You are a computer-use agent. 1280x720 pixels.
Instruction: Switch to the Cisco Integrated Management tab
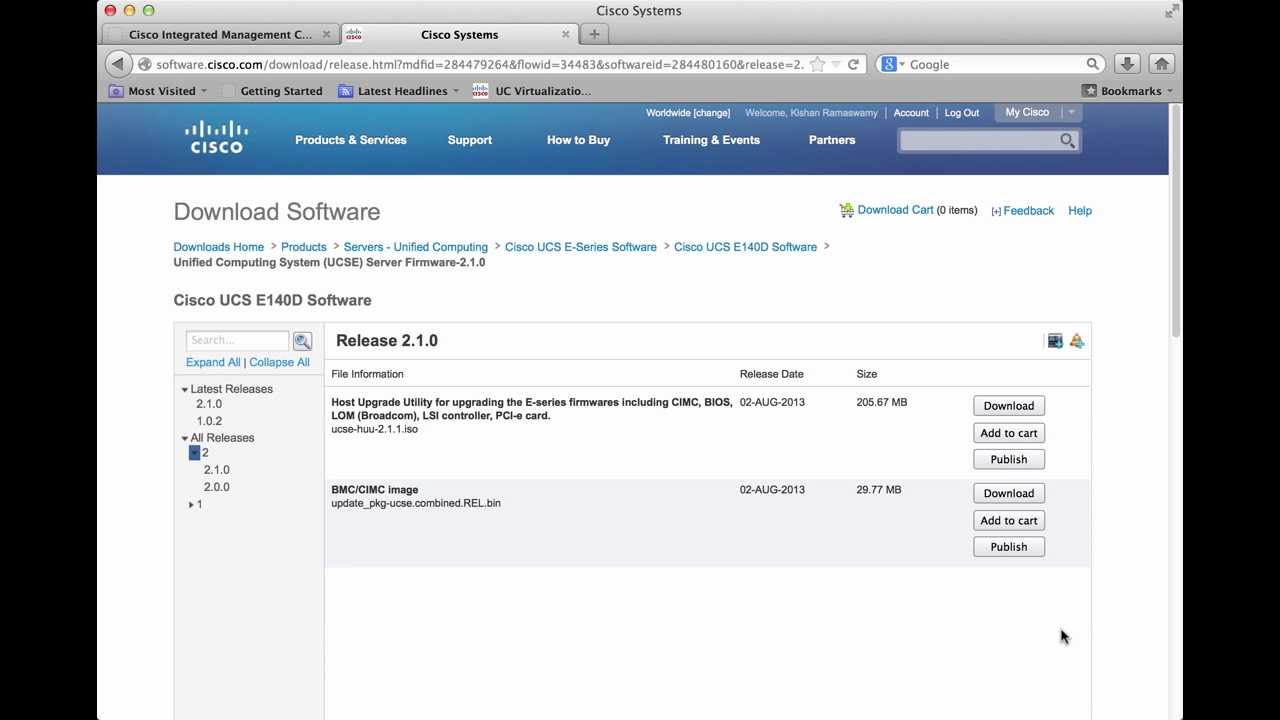(x=220, y=34)
